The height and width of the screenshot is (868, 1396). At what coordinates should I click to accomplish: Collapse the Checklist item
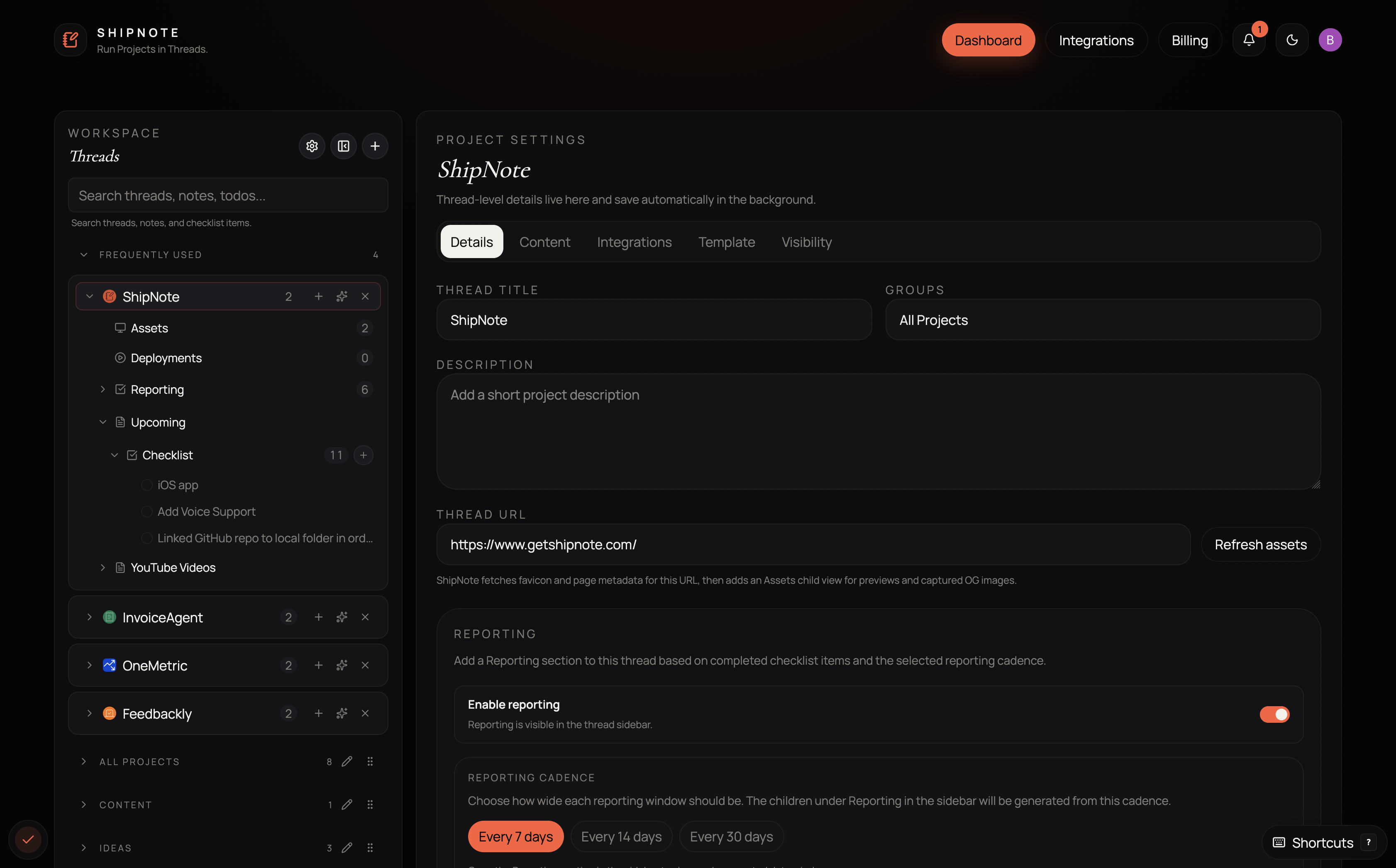coord(114,455)
